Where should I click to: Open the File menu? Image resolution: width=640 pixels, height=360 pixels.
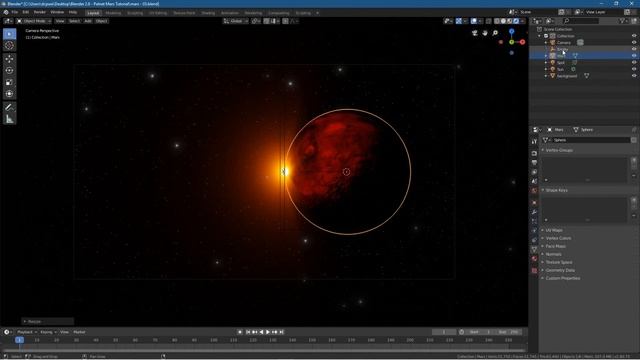[x=15, y=12]
